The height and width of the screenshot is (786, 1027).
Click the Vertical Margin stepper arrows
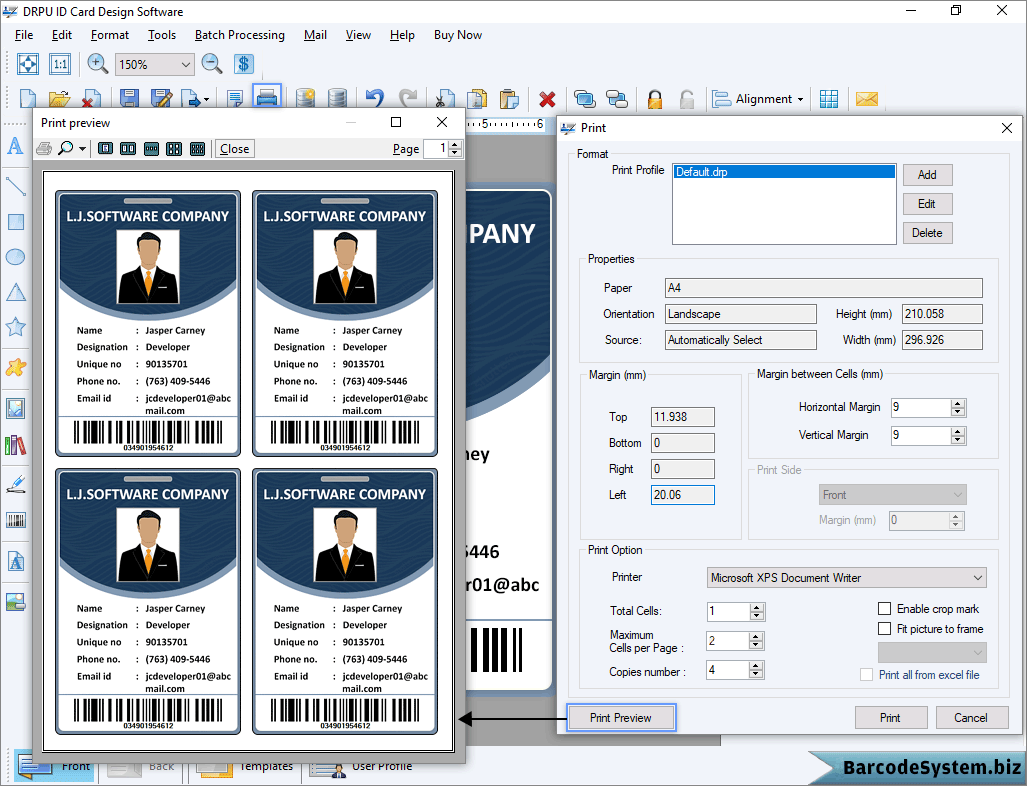coord(958,436)
